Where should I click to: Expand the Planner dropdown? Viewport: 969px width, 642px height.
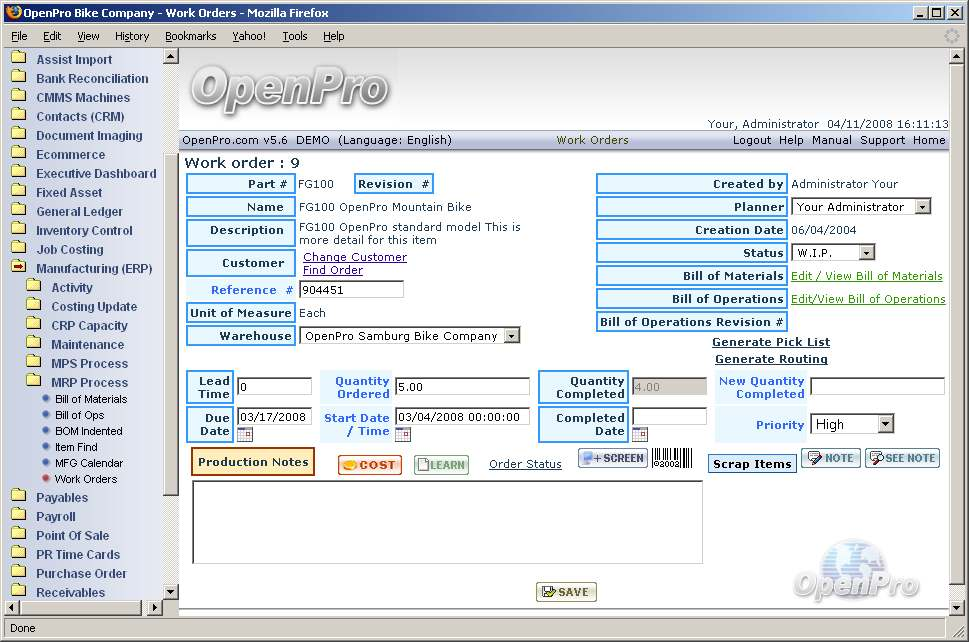921,207
